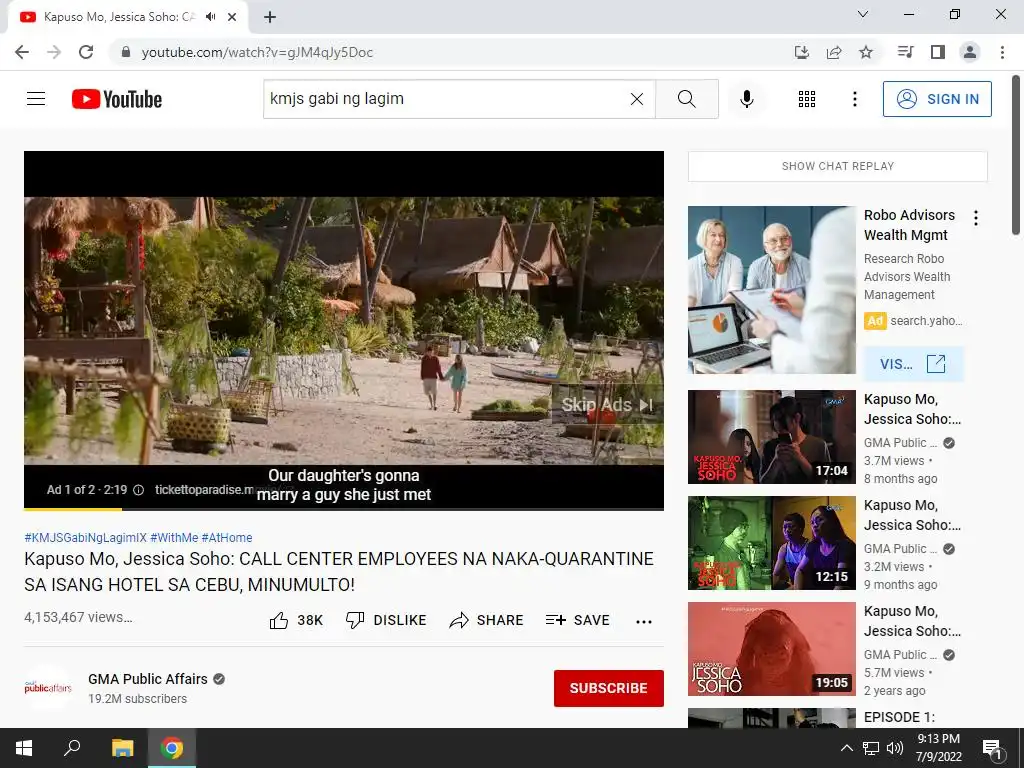The width and height of the screenshot is (1024, 768).
Task: Mute the tab using the speaker icon
Action: (210, 17)
